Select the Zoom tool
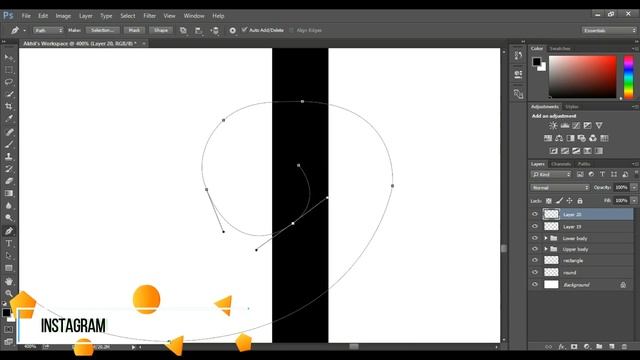This screenshot has width=640, height=360. pyautogui.click(x=9, y=293)
